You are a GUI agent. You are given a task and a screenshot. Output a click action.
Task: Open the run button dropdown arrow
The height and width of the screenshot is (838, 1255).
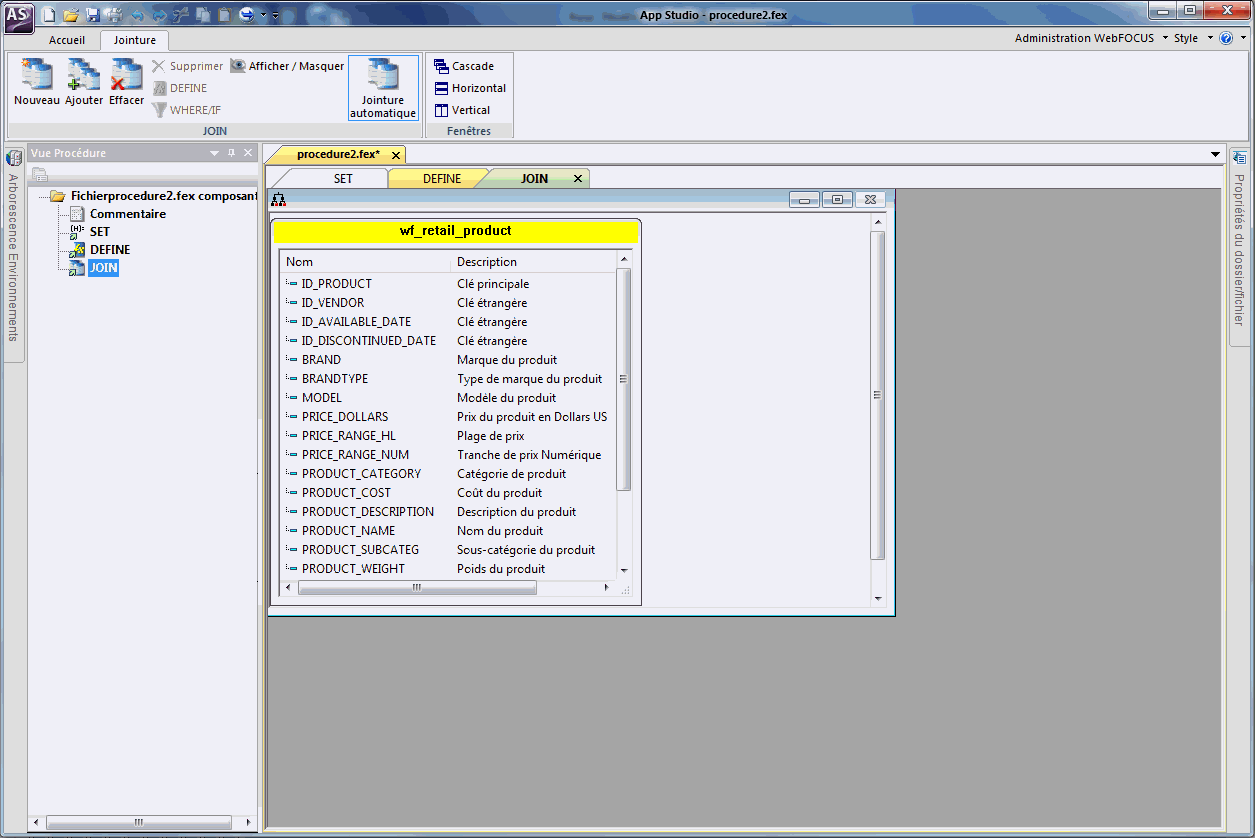click(262, 15)
